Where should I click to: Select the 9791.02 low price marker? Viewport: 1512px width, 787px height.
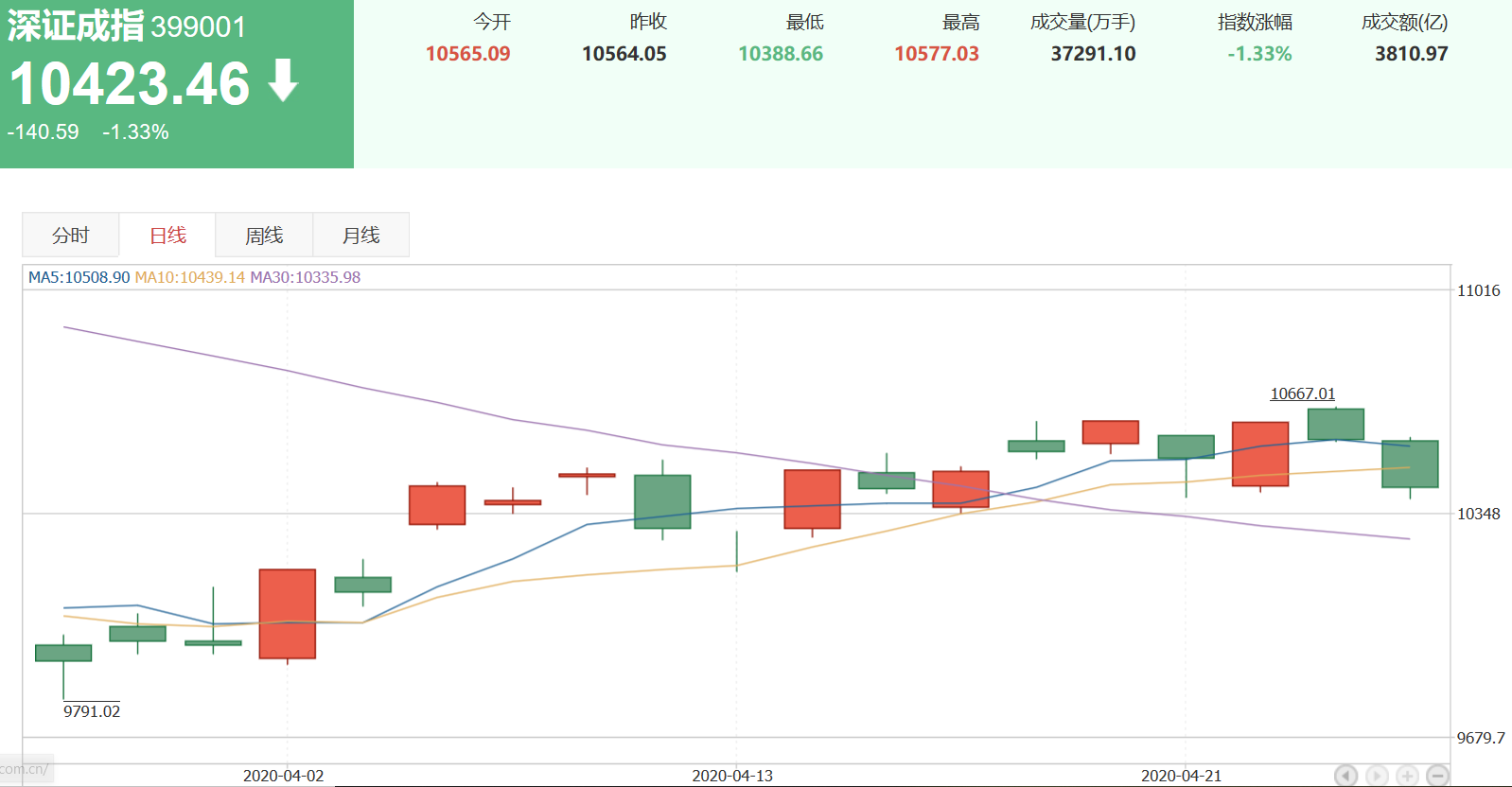click(x=92, y=711)
